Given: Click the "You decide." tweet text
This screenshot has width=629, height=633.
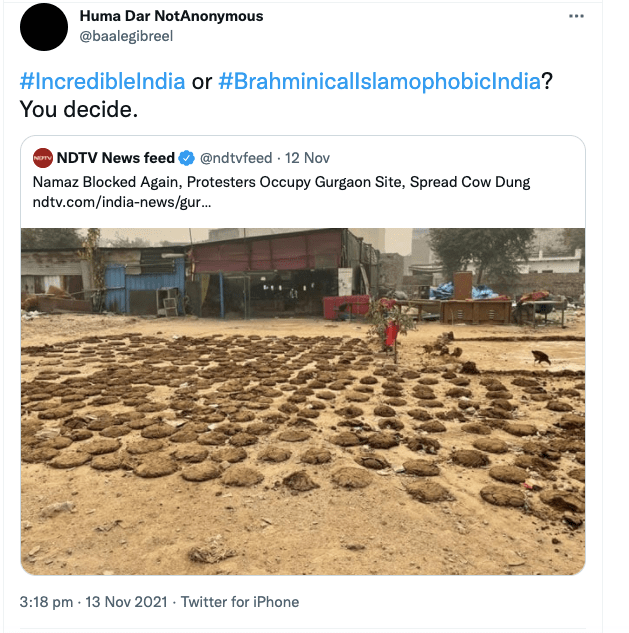Looking at the screenshot, I should click(78, 109).
